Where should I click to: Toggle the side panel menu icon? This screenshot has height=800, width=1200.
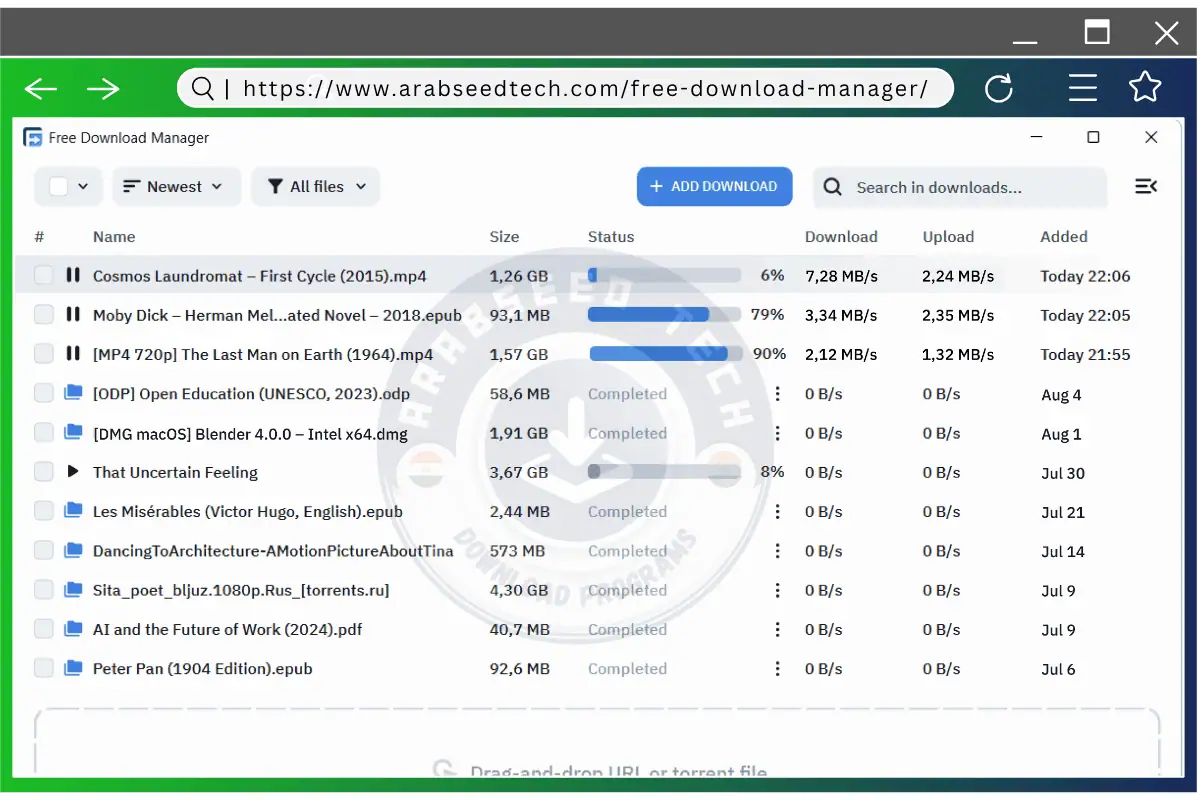[x=1146, y=186]
